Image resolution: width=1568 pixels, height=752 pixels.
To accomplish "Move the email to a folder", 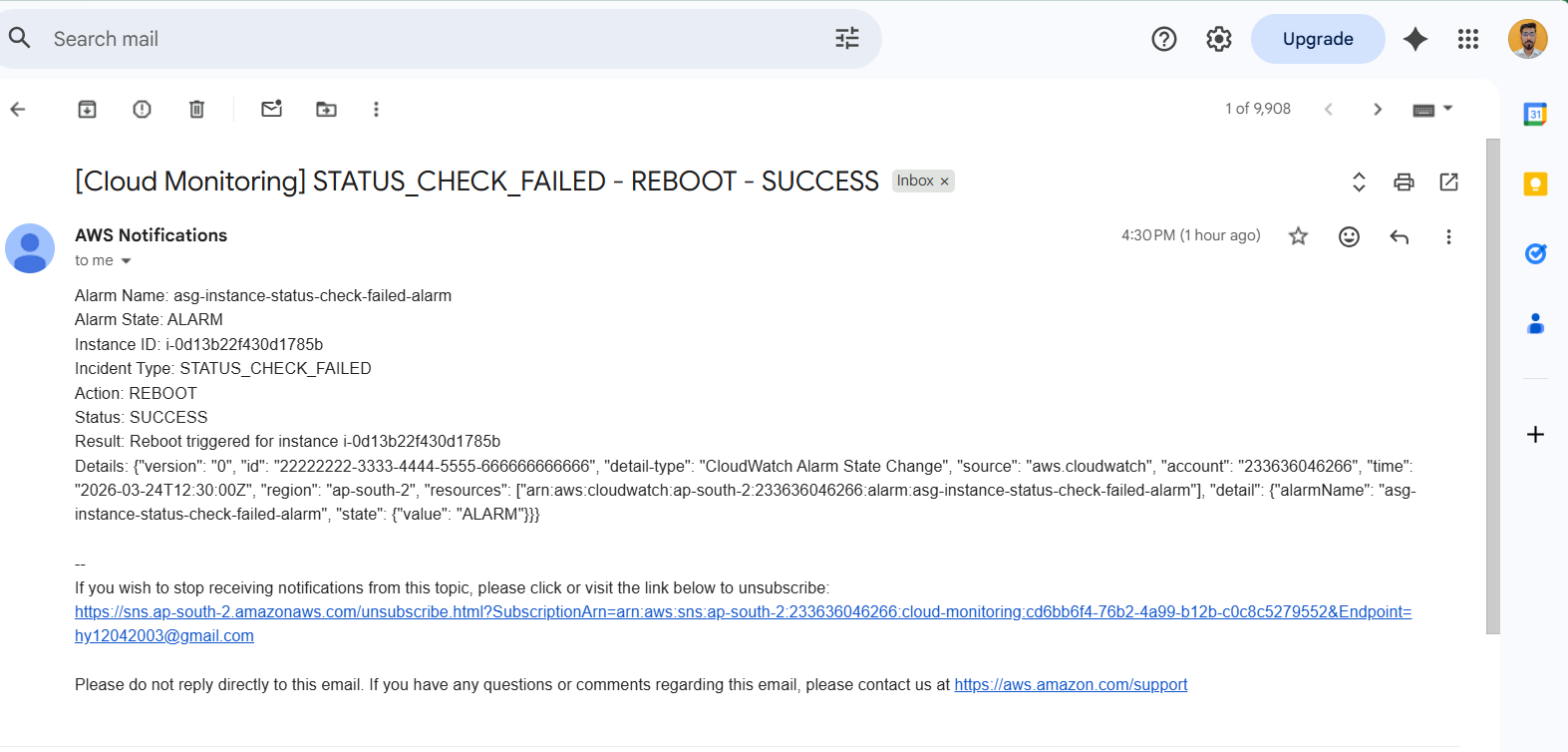I will coord(326,109).
